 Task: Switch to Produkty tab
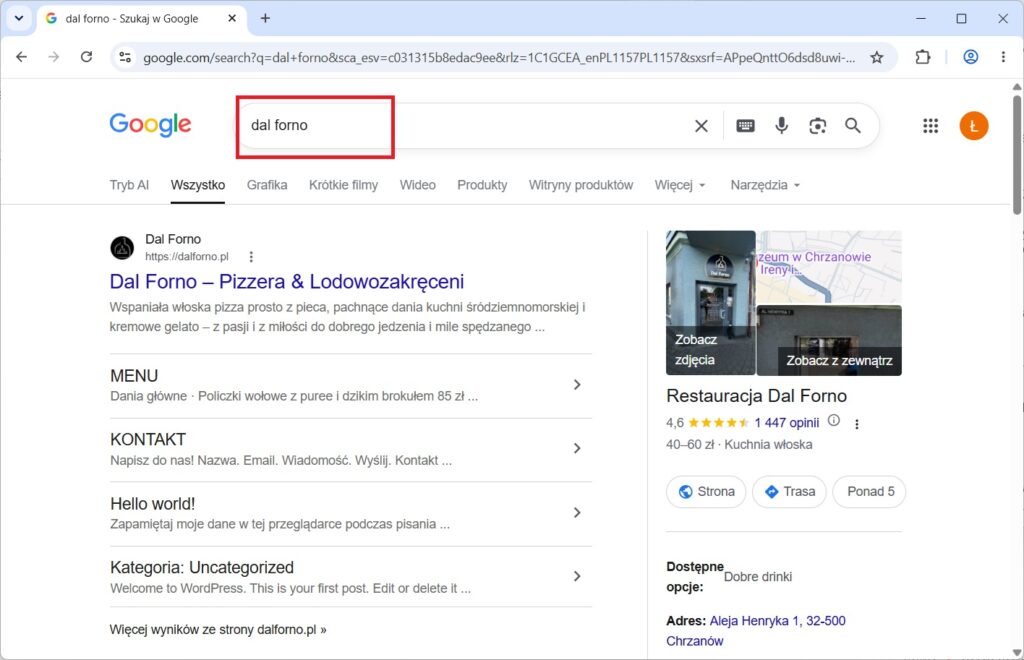pyautogui.click(x=482, y=185)
